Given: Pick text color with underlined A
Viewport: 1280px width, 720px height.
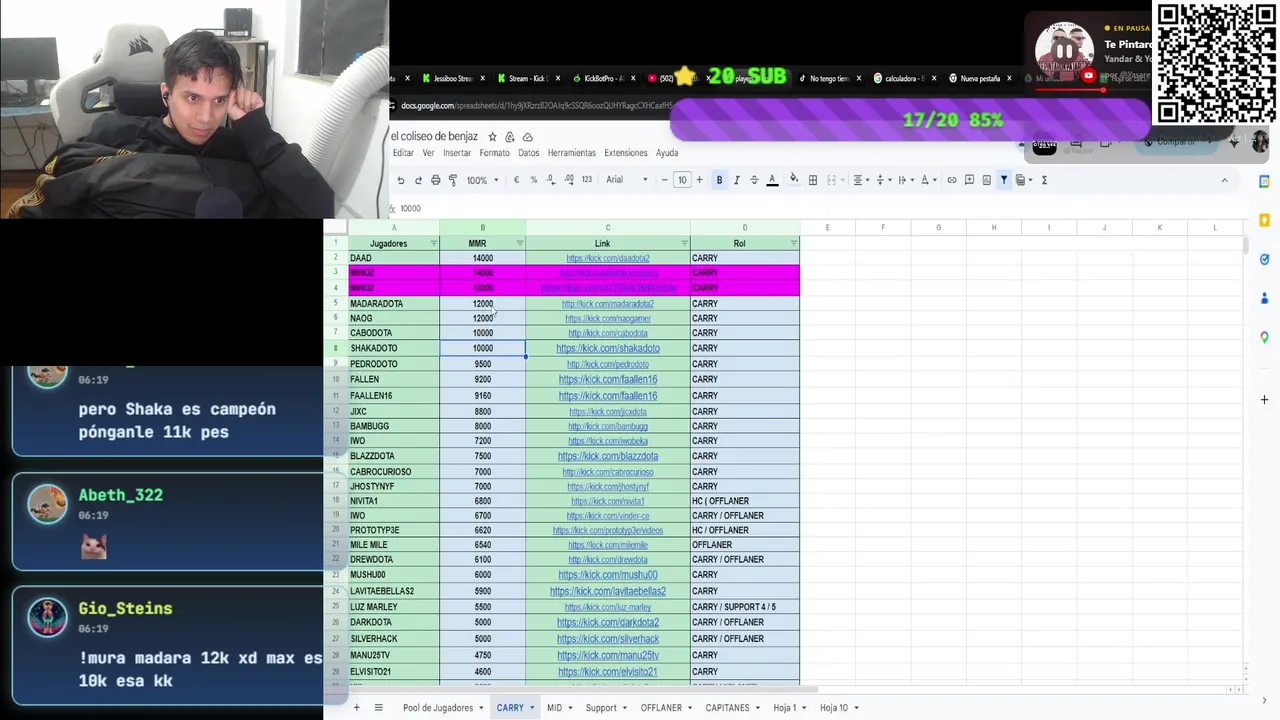Looking at the screenshot, I should [772, 180].
